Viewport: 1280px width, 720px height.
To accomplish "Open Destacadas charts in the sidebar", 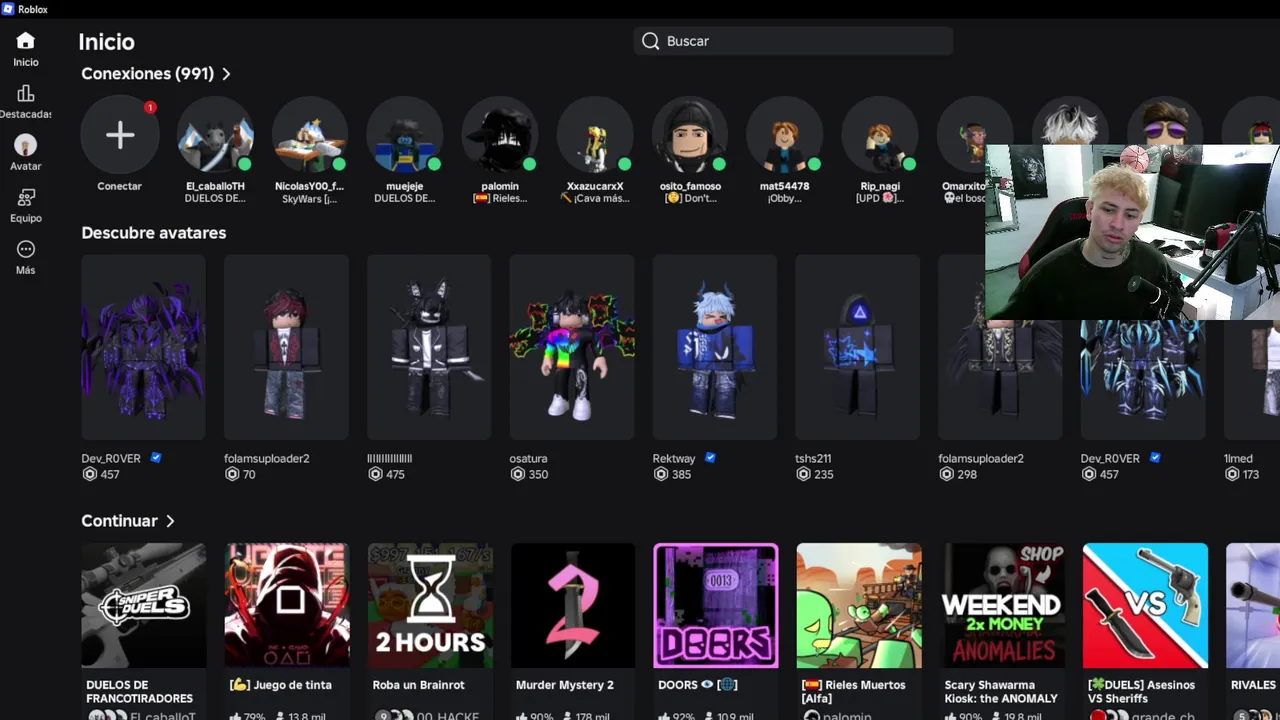I will pos(26,101).
